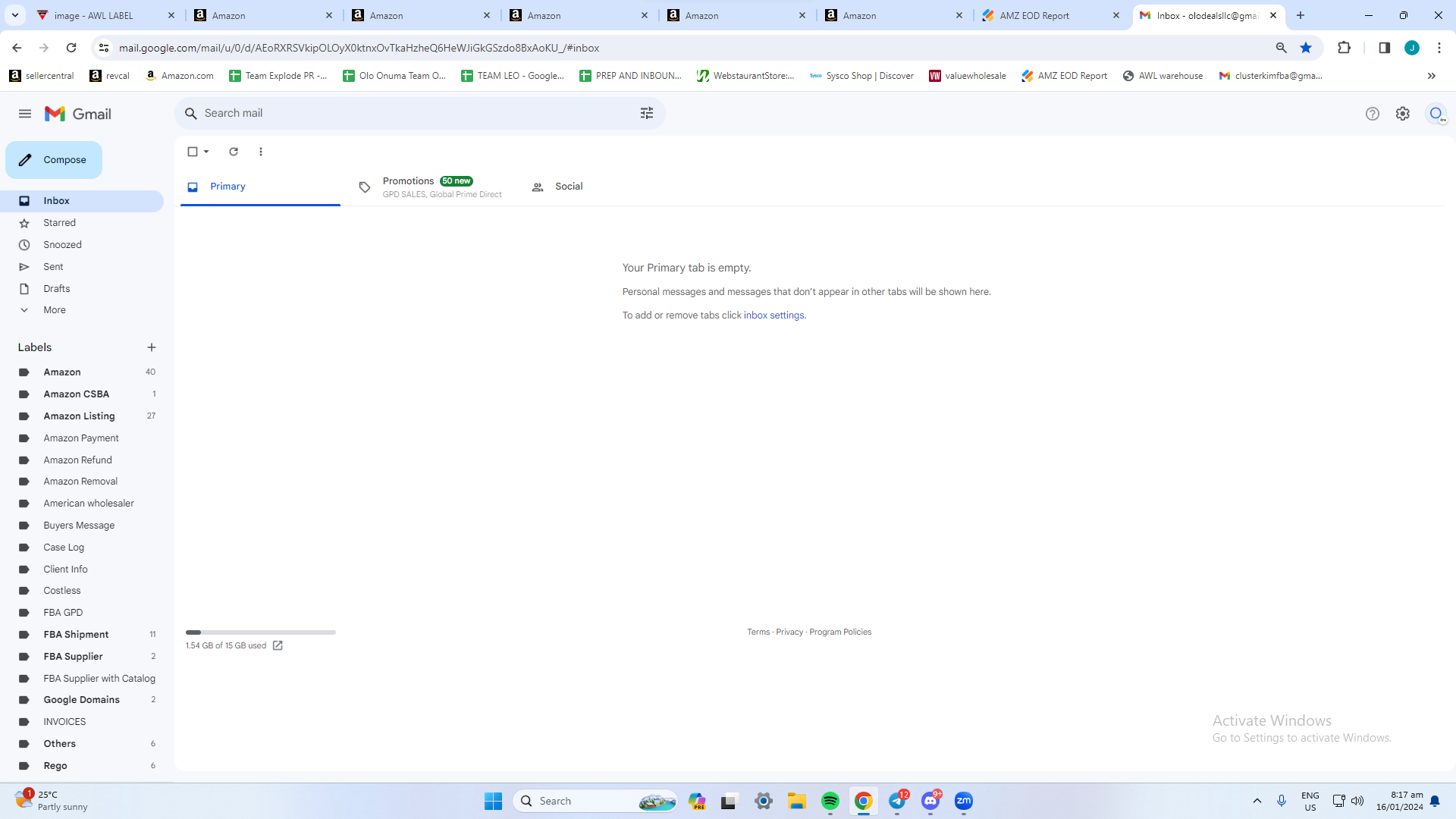Open FBA Shipment label
Viewport: 1456px width, 819px height.
(x=76, y=635)
